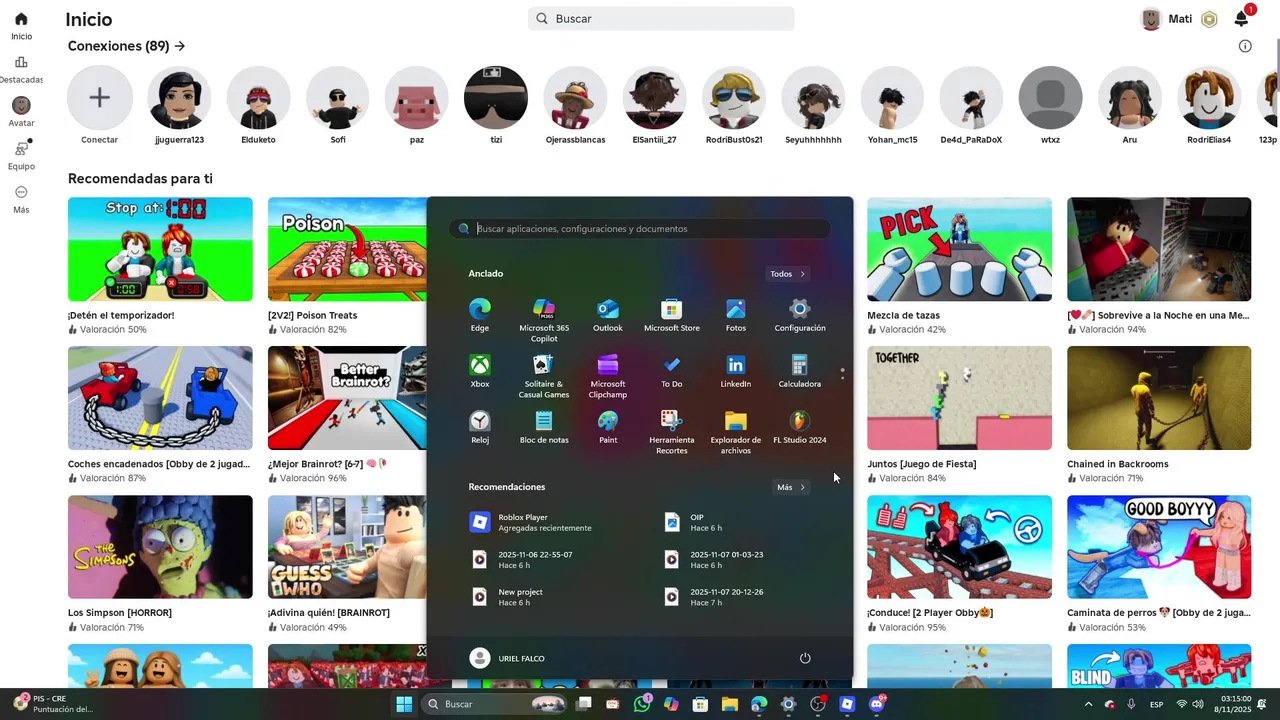Image resolution: width=1280 pixels, height=720 pixels.
Task: Launch Paint from pinned apps
Action: (x=608, y=426)
